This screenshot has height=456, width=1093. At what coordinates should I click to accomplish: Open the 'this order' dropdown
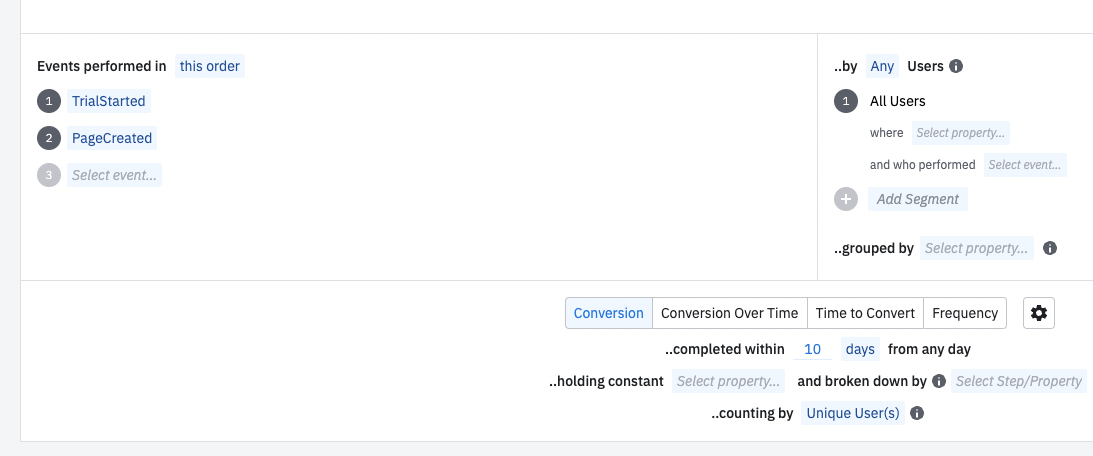(x=210, y=66)
